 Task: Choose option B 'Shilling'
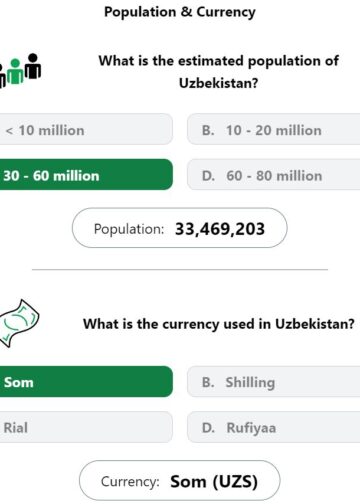click(274, 382)
